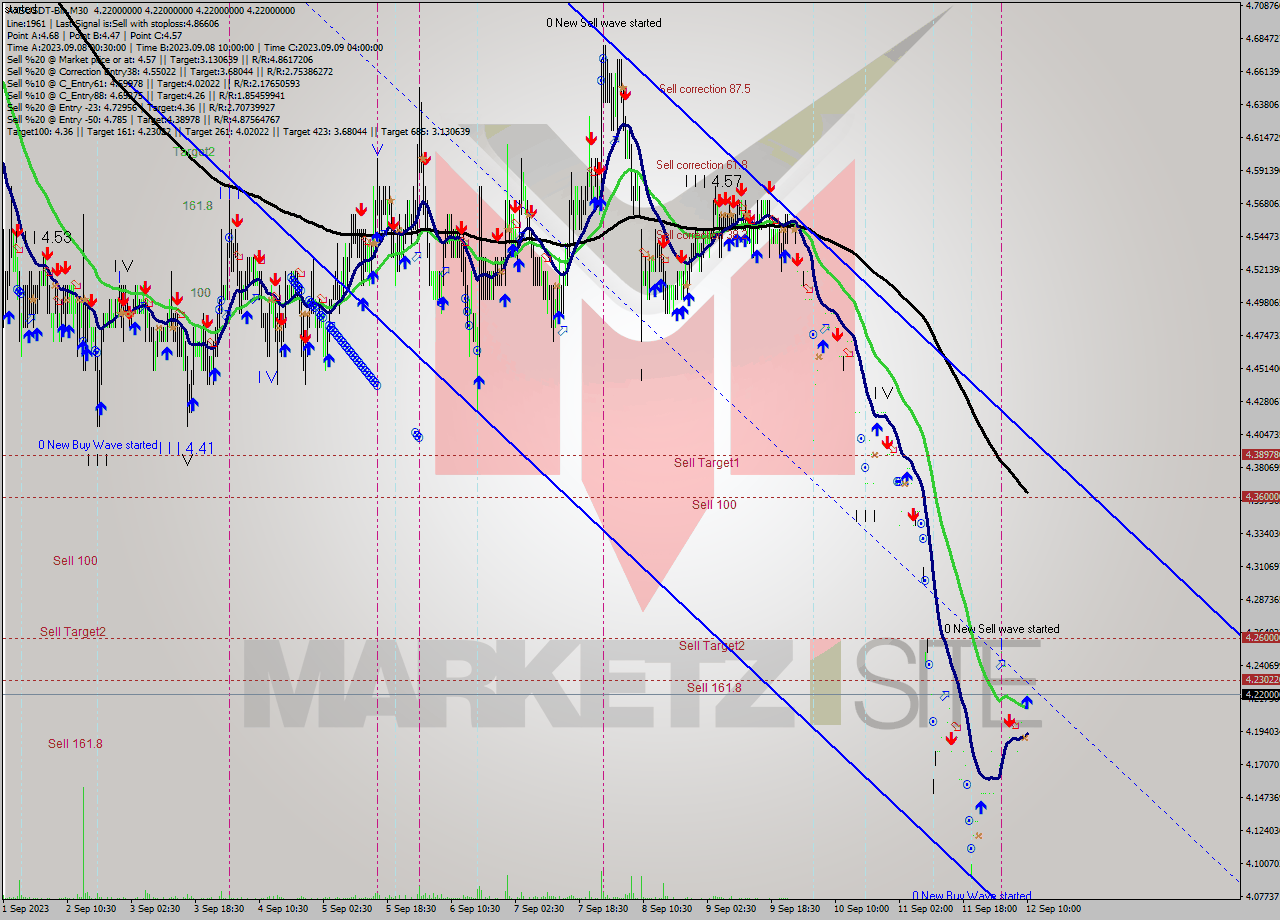Screen dimensions: 1280x920
Task: Click the red 4.36000 price tag
Action: [1259, 496]
